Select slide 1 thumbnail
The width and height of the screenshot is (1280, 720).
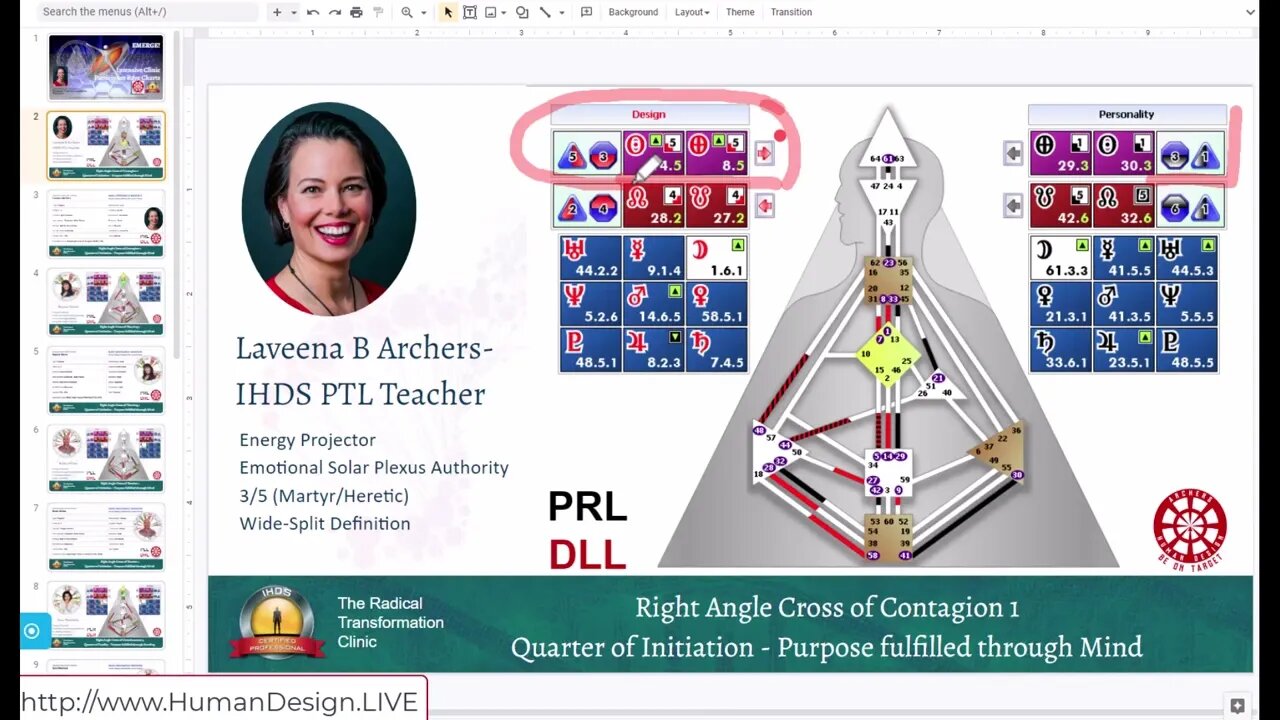106,67
